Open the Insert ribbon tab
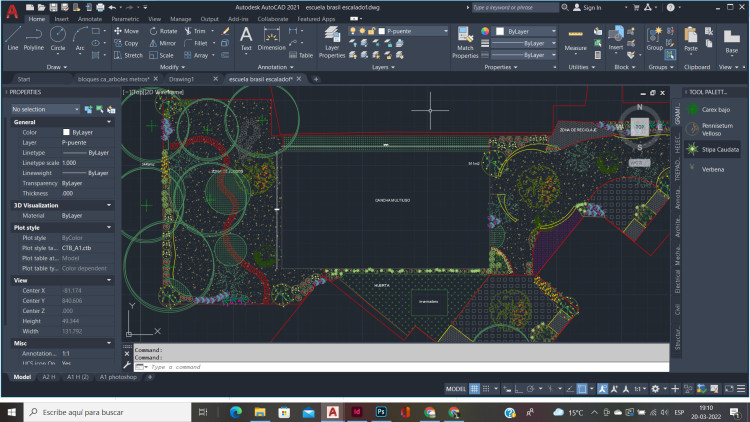This screenshot has height=422, width=750. coord(61,19)
